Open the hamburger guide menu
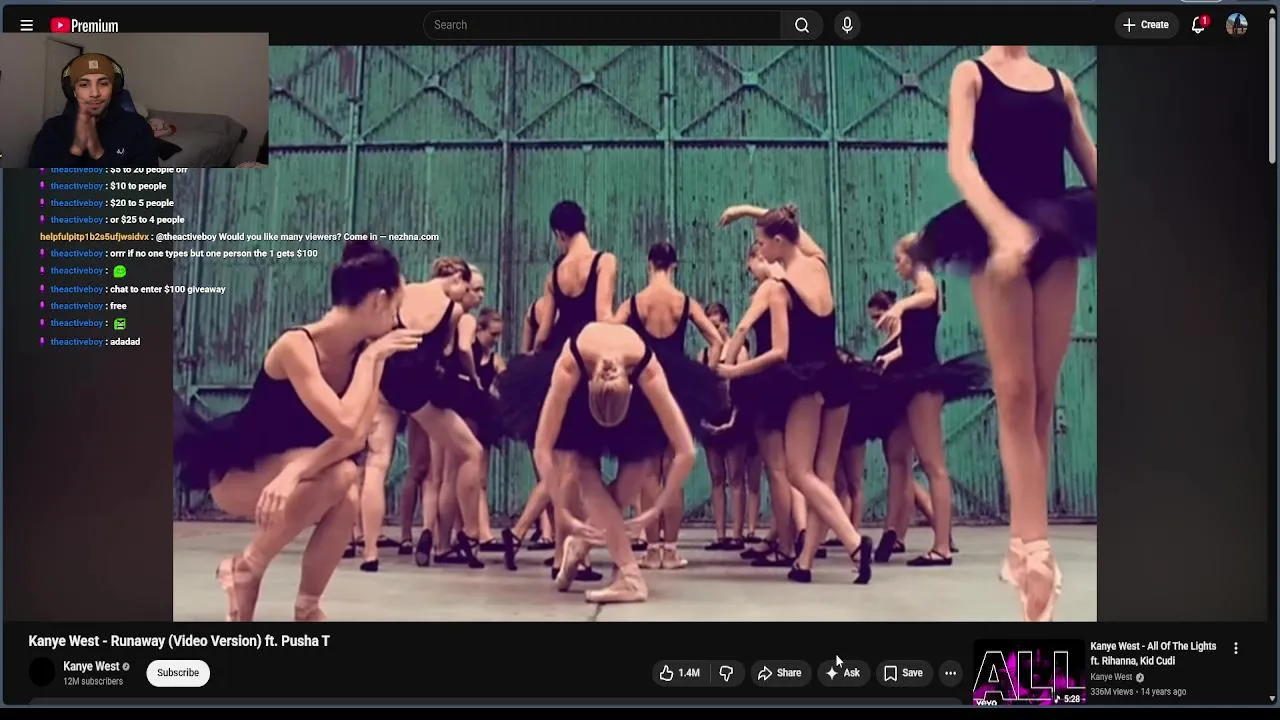 [x=27, y=25]
